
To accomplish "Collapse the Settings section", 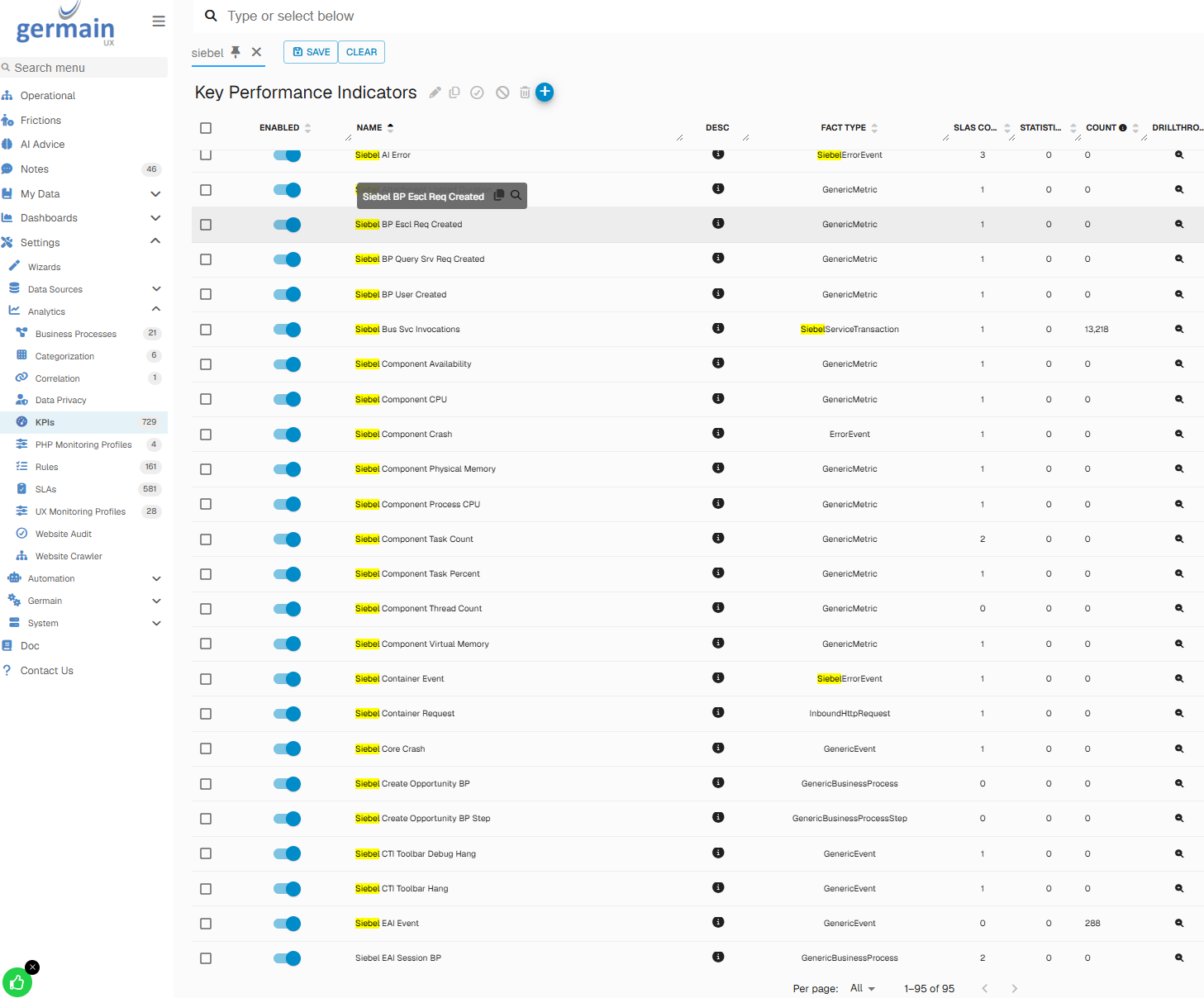I will tap(155, 241).
